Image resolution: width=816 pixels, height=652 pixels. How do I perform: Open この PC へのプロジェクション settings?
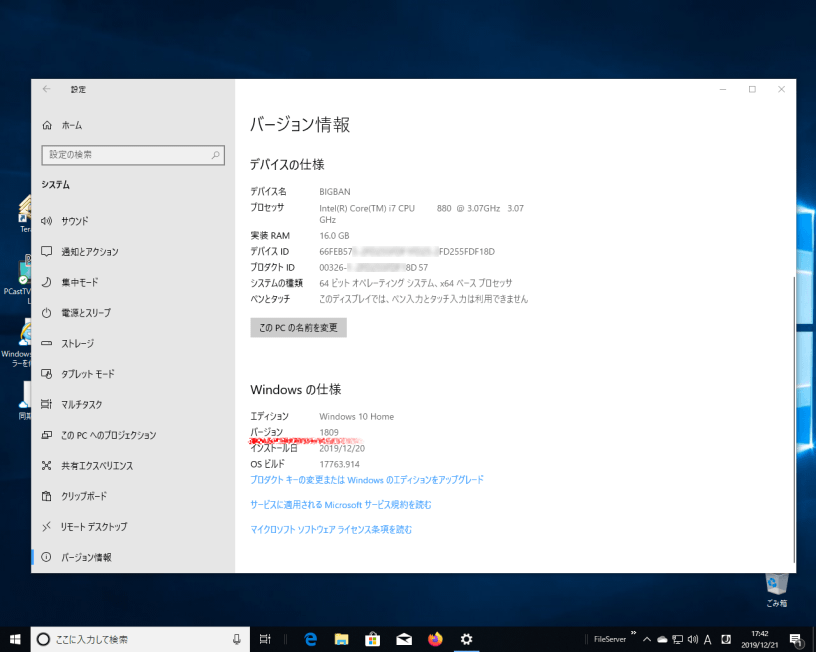(x=133, y=435)
